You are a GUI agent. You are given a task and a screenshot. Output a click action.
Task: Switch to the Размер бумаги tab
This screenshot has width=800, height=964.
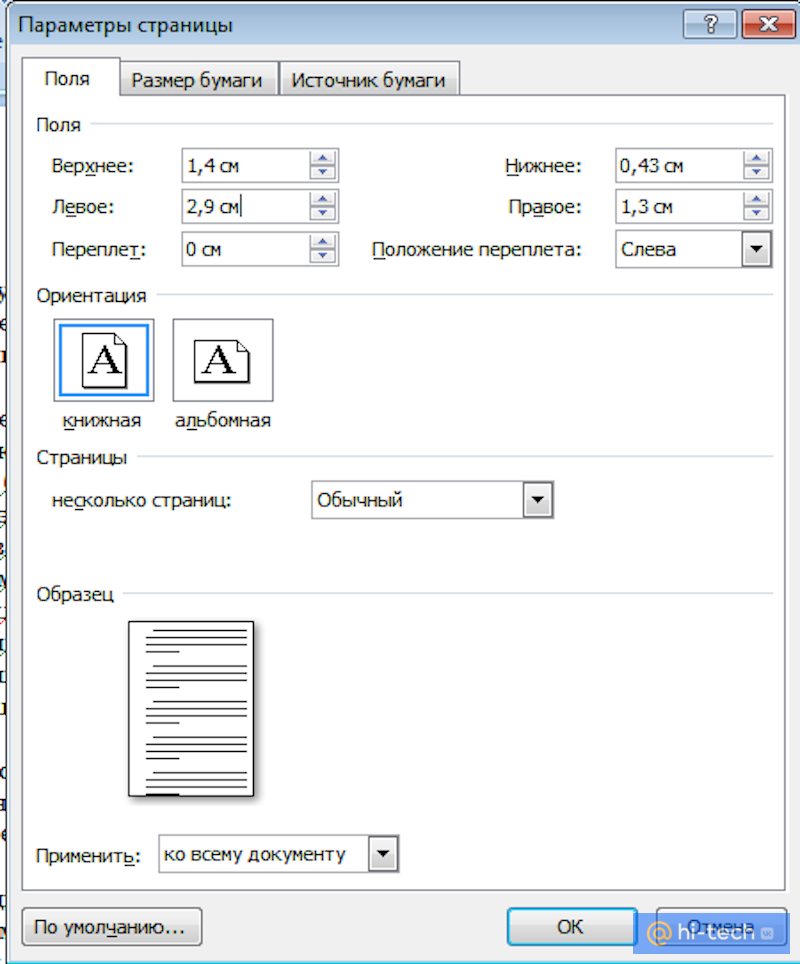(x=198, y=78)
